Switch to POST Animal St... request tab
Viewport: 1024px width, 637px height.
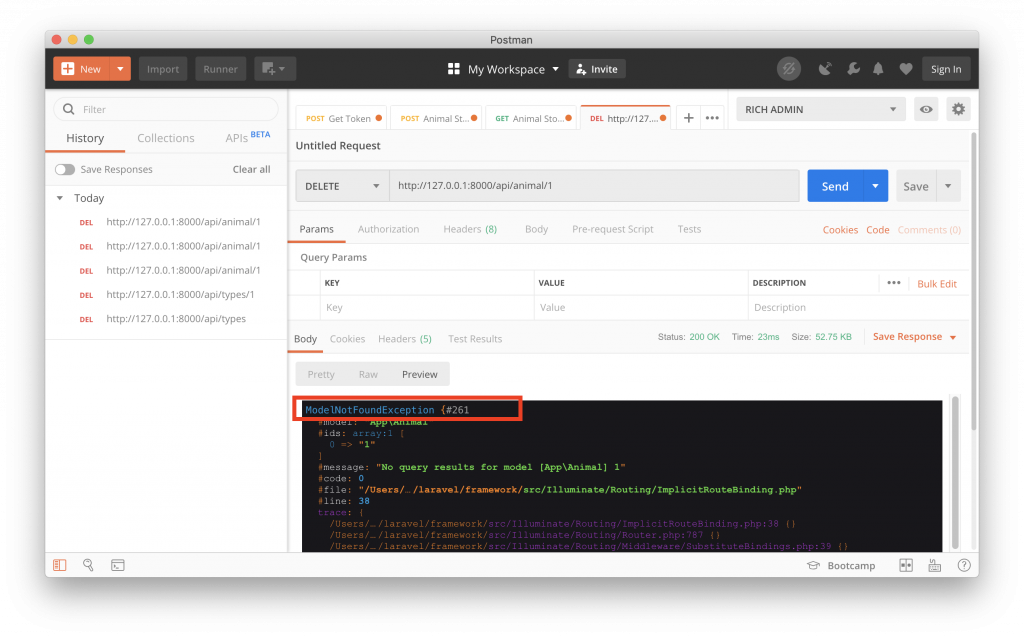[x=436, y=118]
